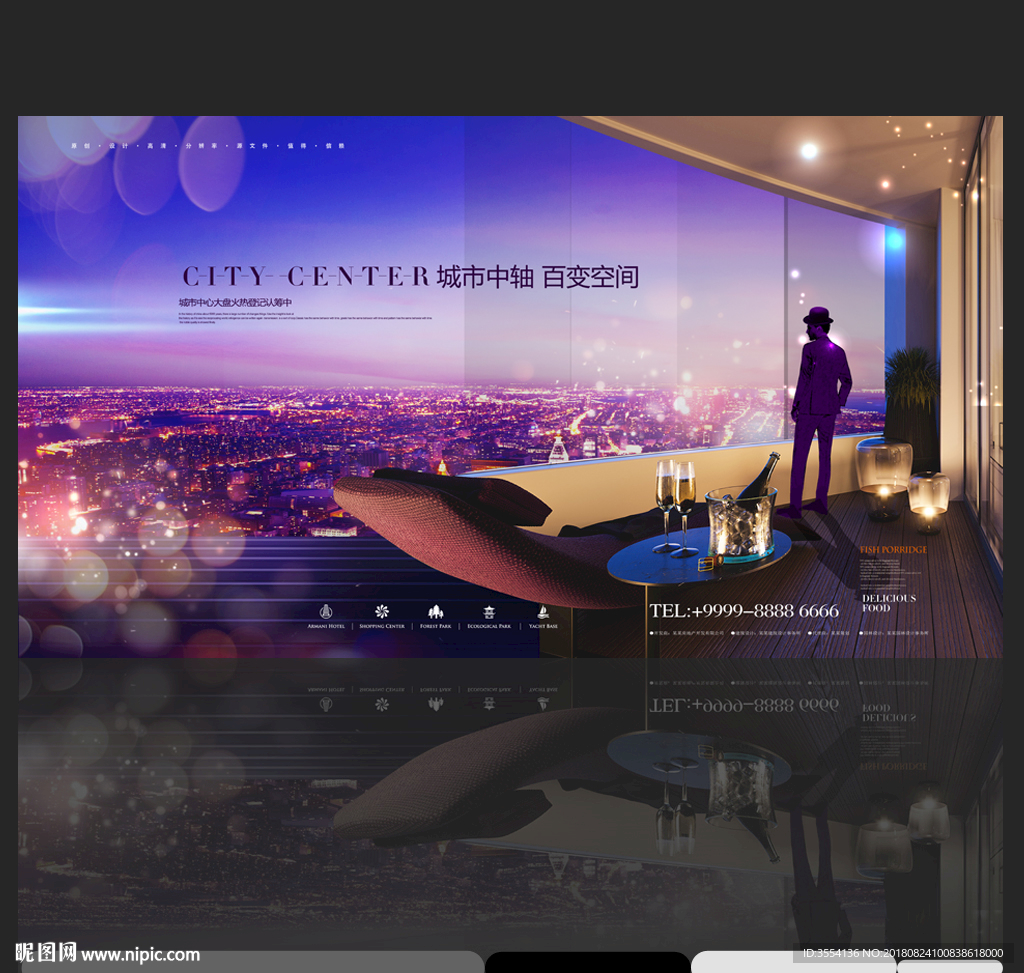Click the 'FISH PORRIDGE' orange heading
This screenshot has height=973, width=1024.
tap(893, 550)
